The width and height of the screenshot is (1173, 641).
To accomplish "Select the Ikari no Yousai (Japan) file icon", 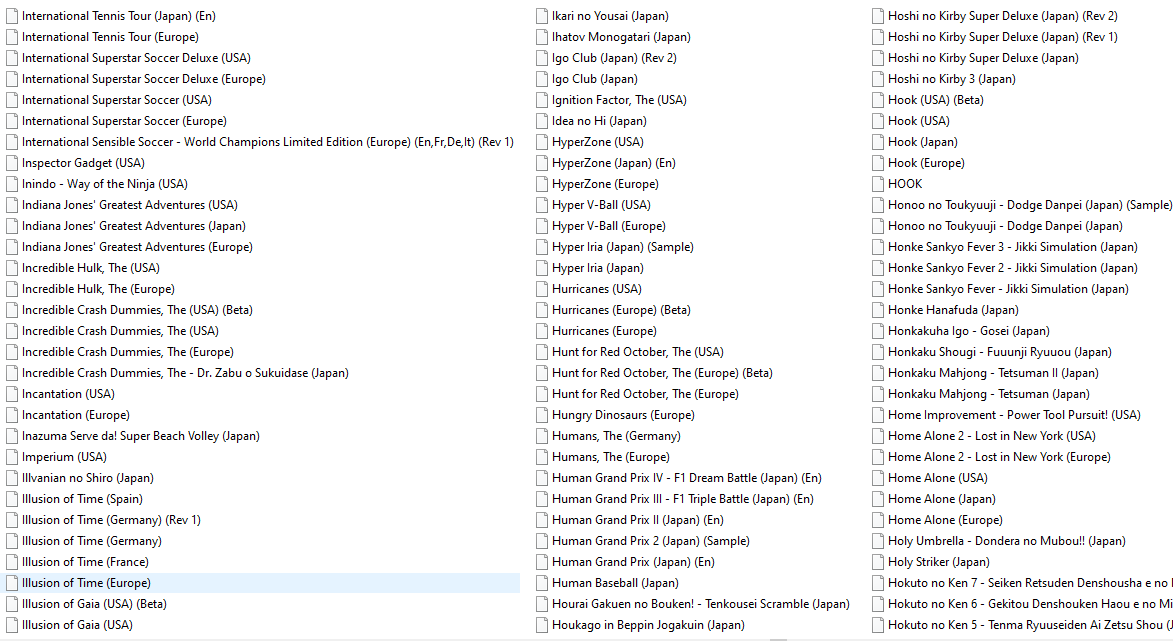I will (542, 16).
